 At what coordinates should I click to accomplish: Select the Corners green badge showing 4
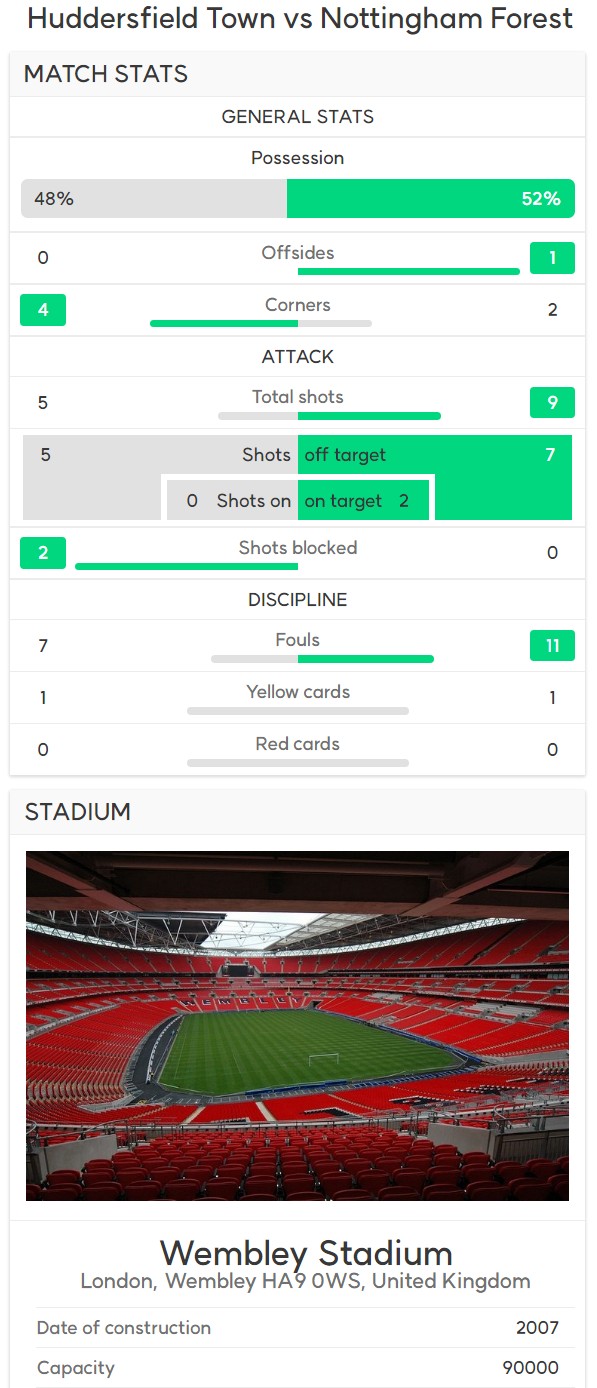click(x=43, y=310)
